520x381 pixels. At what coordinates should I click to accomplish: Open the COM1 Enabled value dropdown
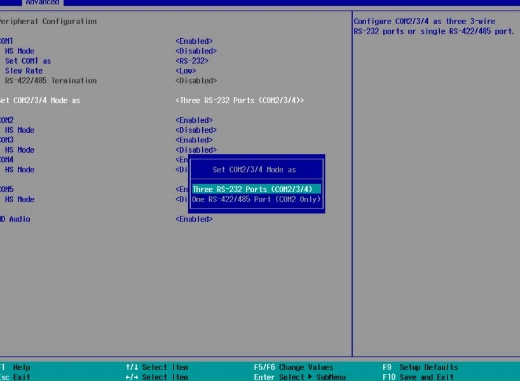coord(194,41)
